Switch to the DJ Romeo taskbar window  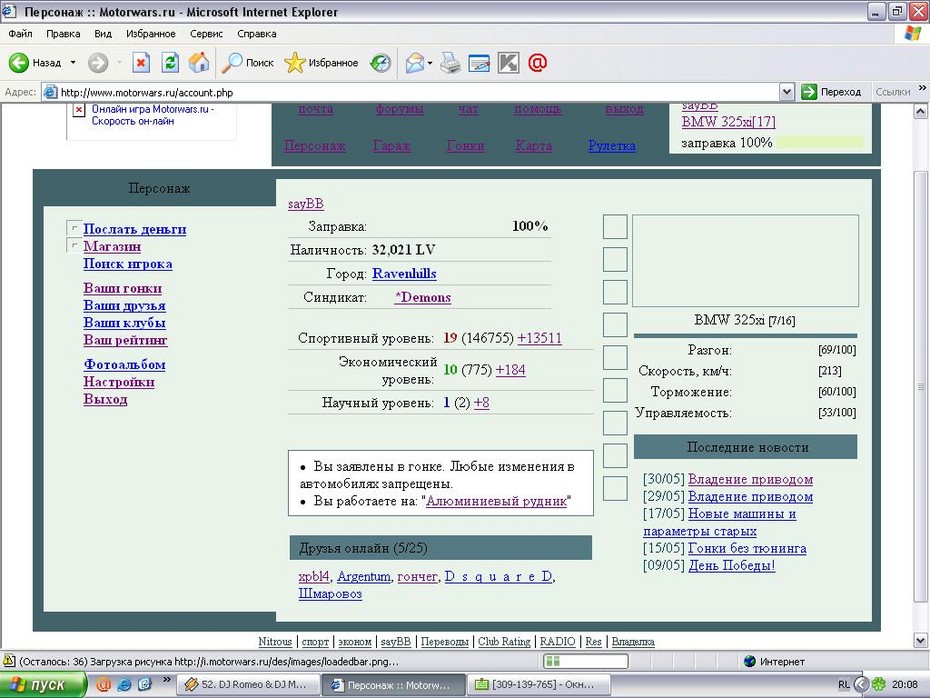coord(251,684)
